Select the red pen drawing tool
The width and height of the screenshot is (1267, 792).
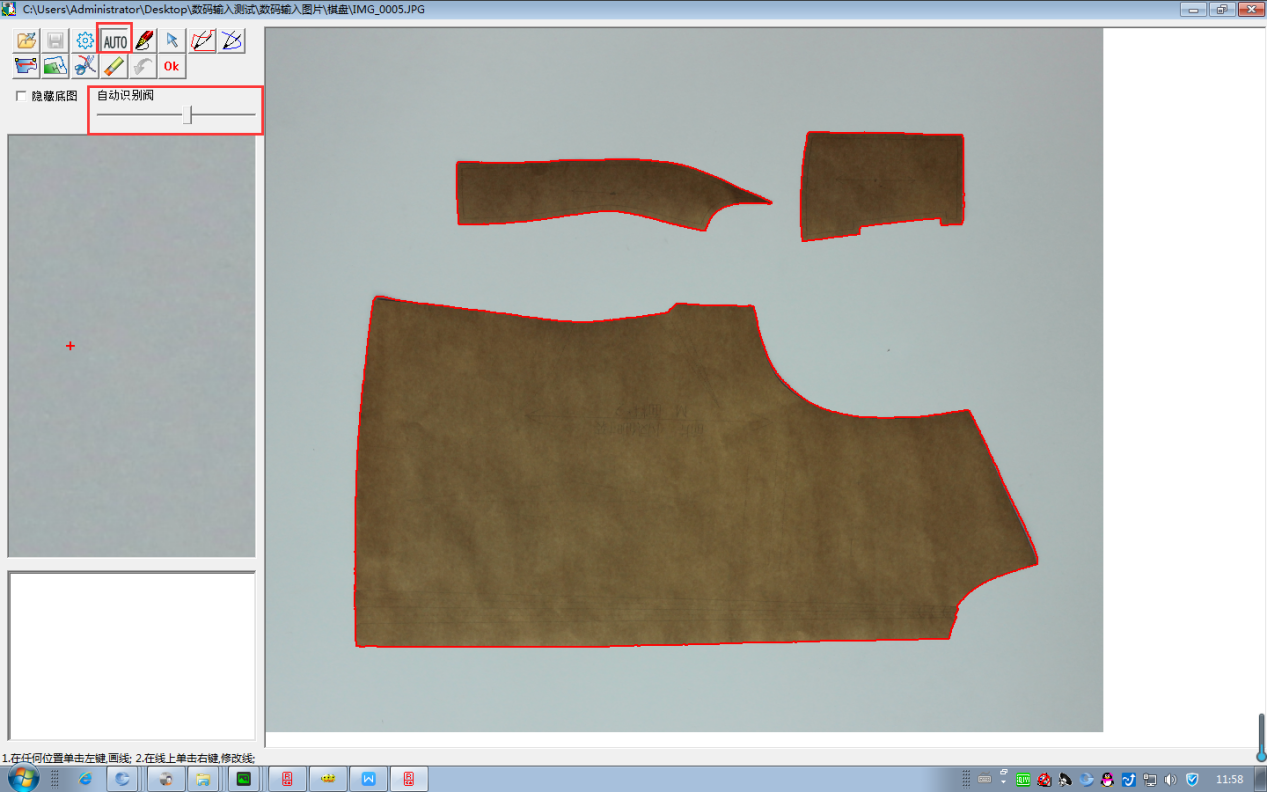pyautogui.click(x=144, y=41)
